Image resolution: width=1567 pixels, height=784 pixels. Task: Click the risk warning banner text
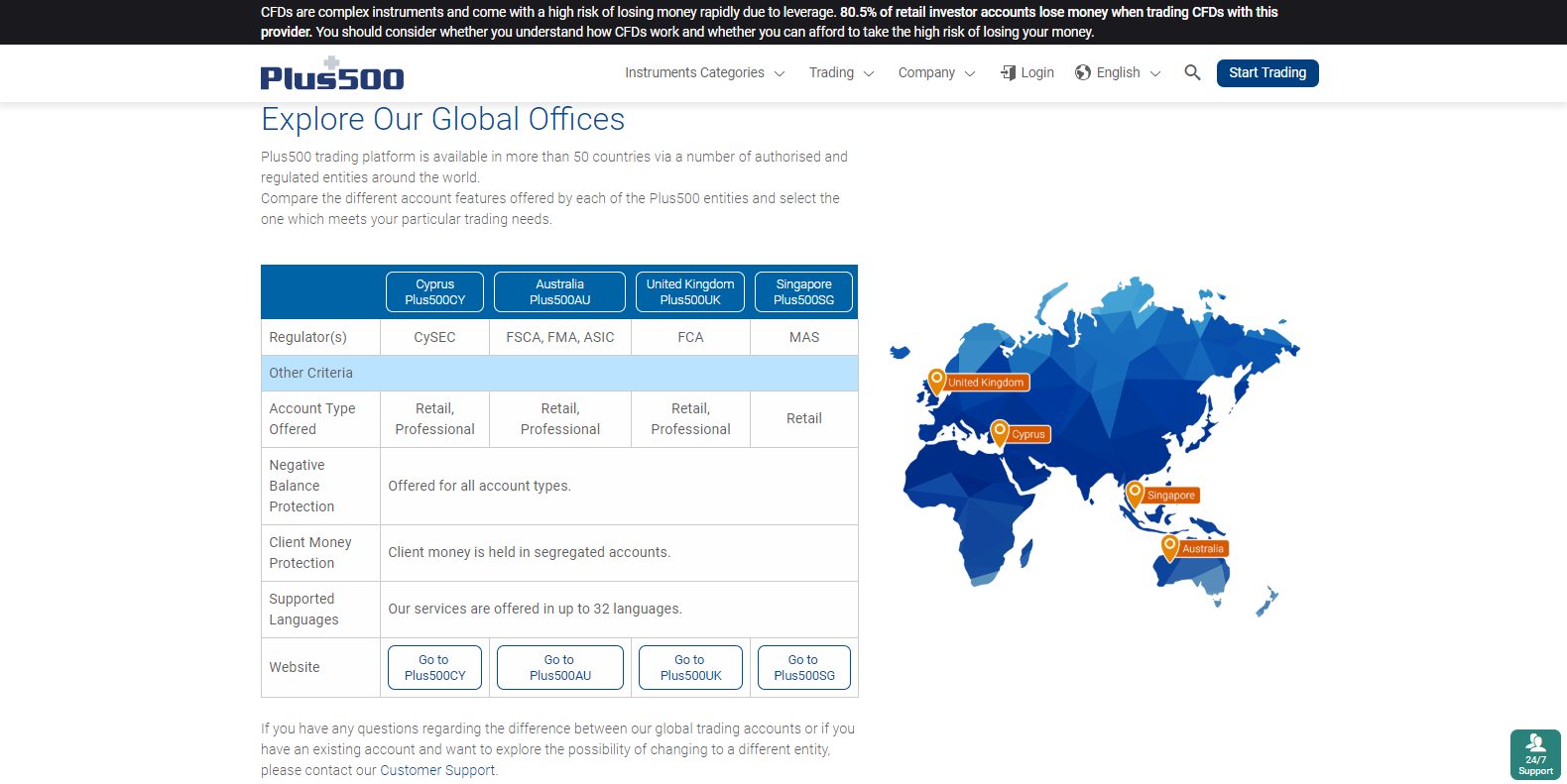pyautogui.click(x=769, y=22)
